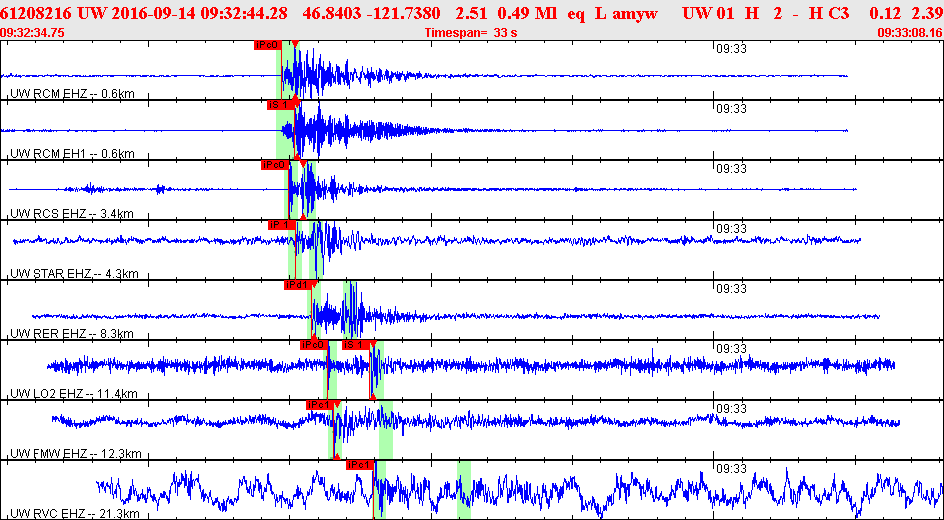Select the iS 1 pick flag on RCM EH1
This screenshot has width=944, height=520.
[x=278, y=104]
